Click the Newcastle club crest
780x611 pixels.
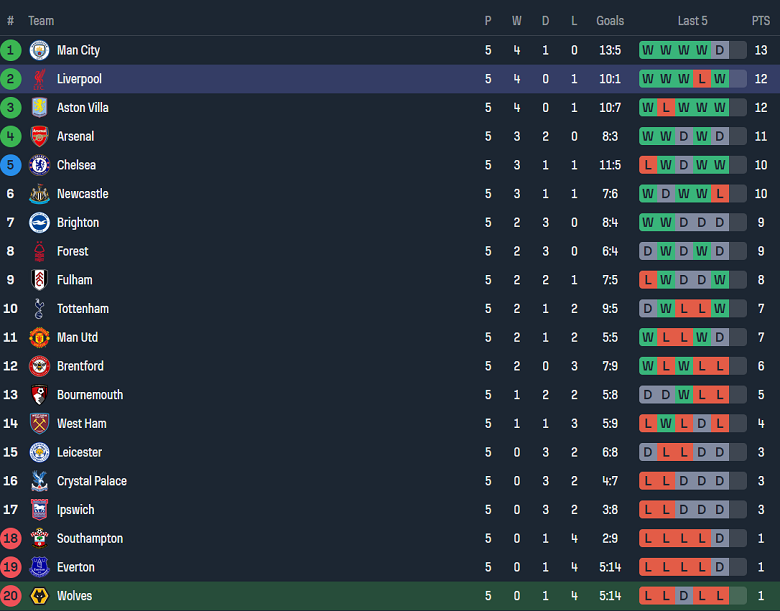[39, 194]
